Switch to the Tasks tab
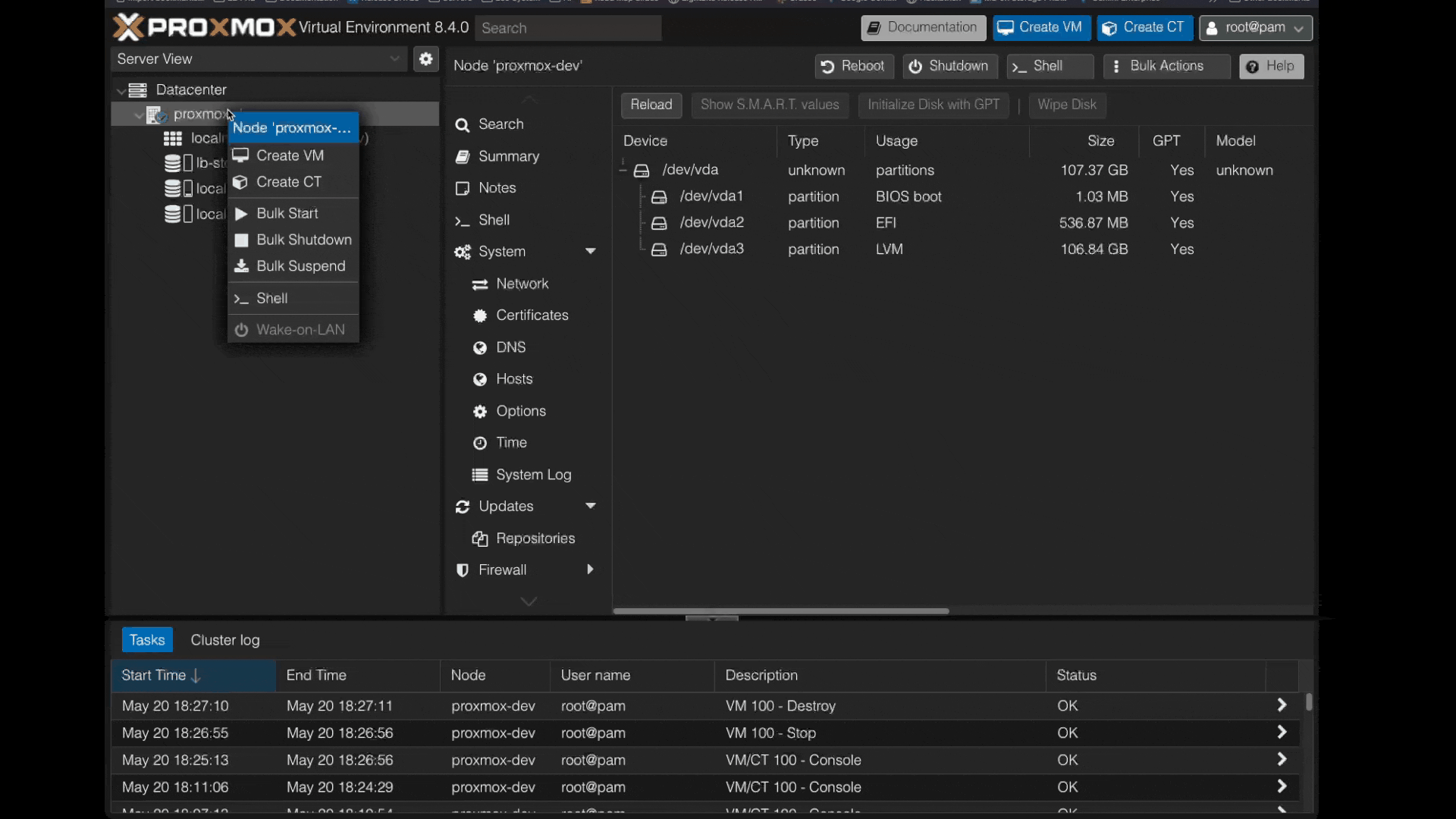Viewport: 1456px width, 819px height. point(147,641)
